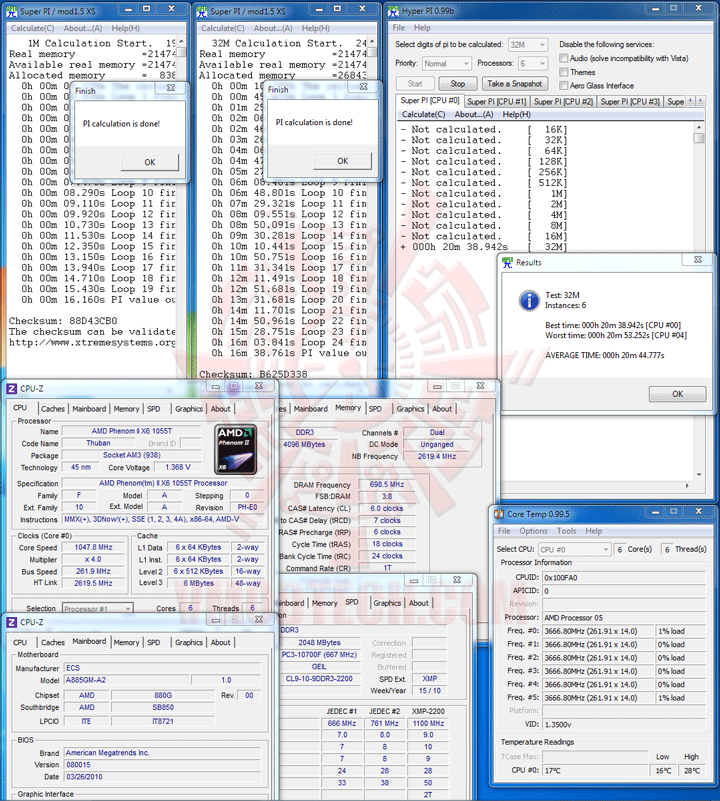Click Core Speed value 1047.8 MHz
This screenshot has height=801, width=720.
point(94,547)
